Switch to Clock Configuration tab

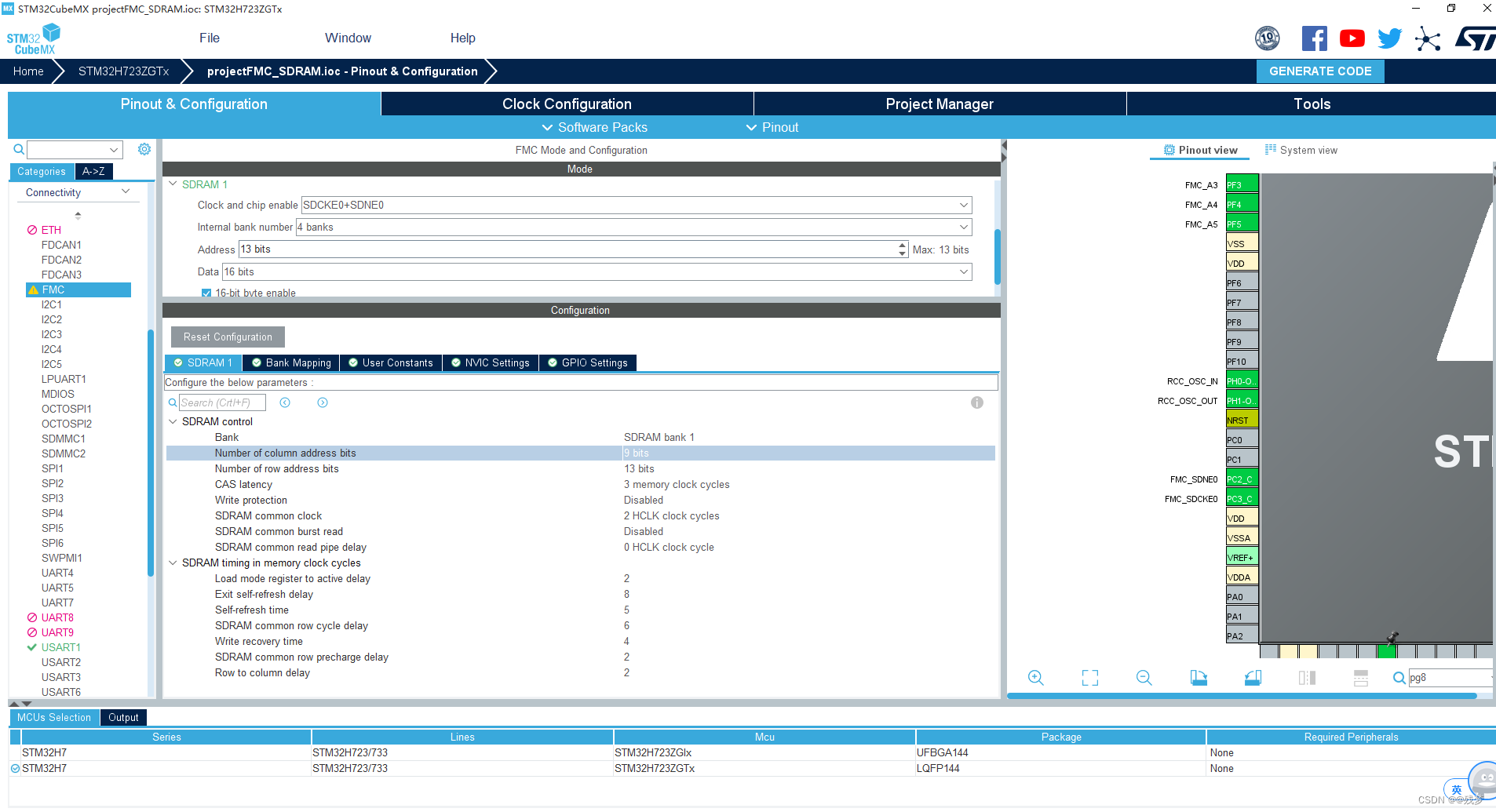click(x=567, y=104)
